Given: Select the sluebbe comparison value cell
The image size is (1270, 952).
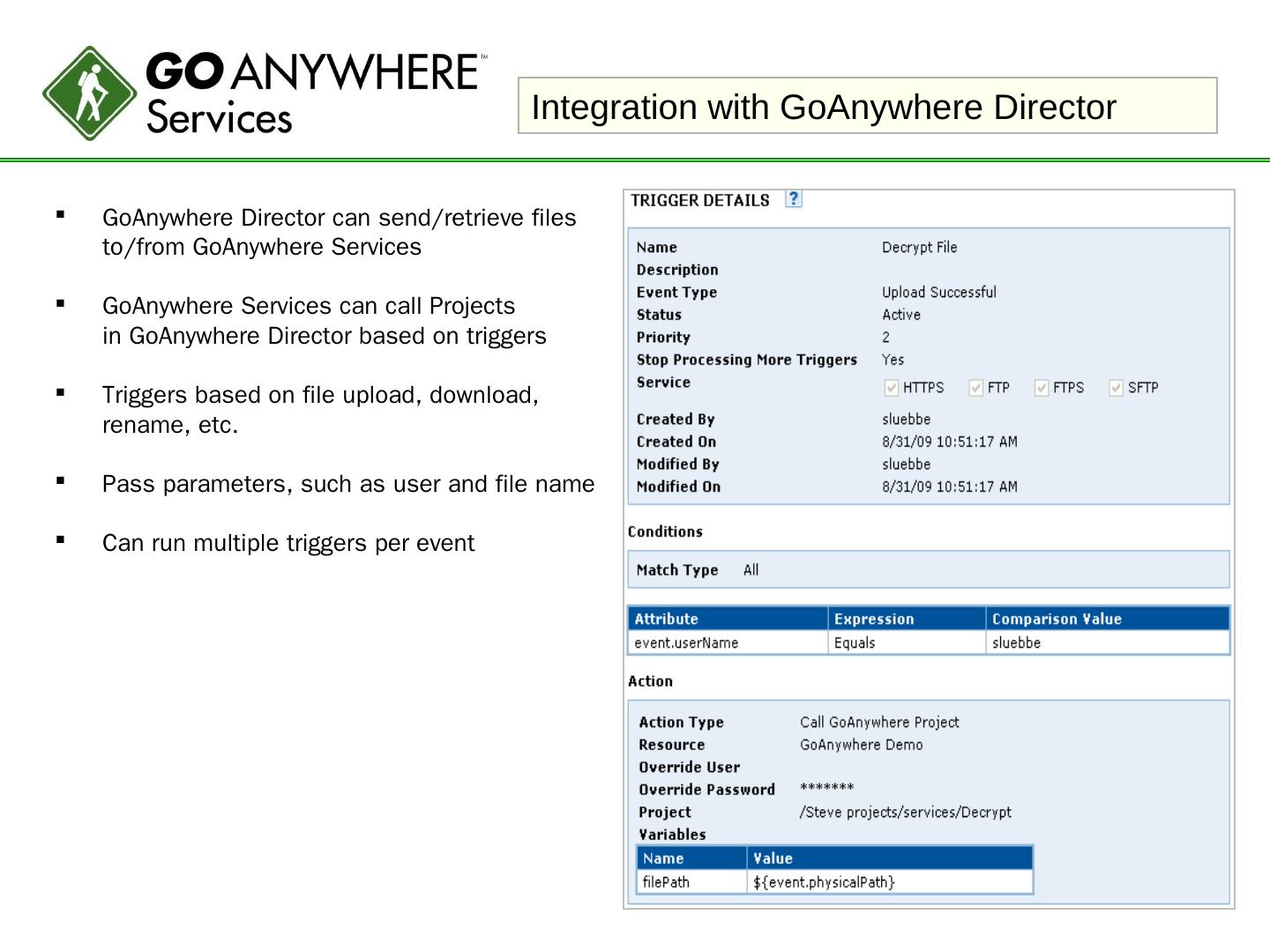Looking at the screenshot, I should 1108,643.
